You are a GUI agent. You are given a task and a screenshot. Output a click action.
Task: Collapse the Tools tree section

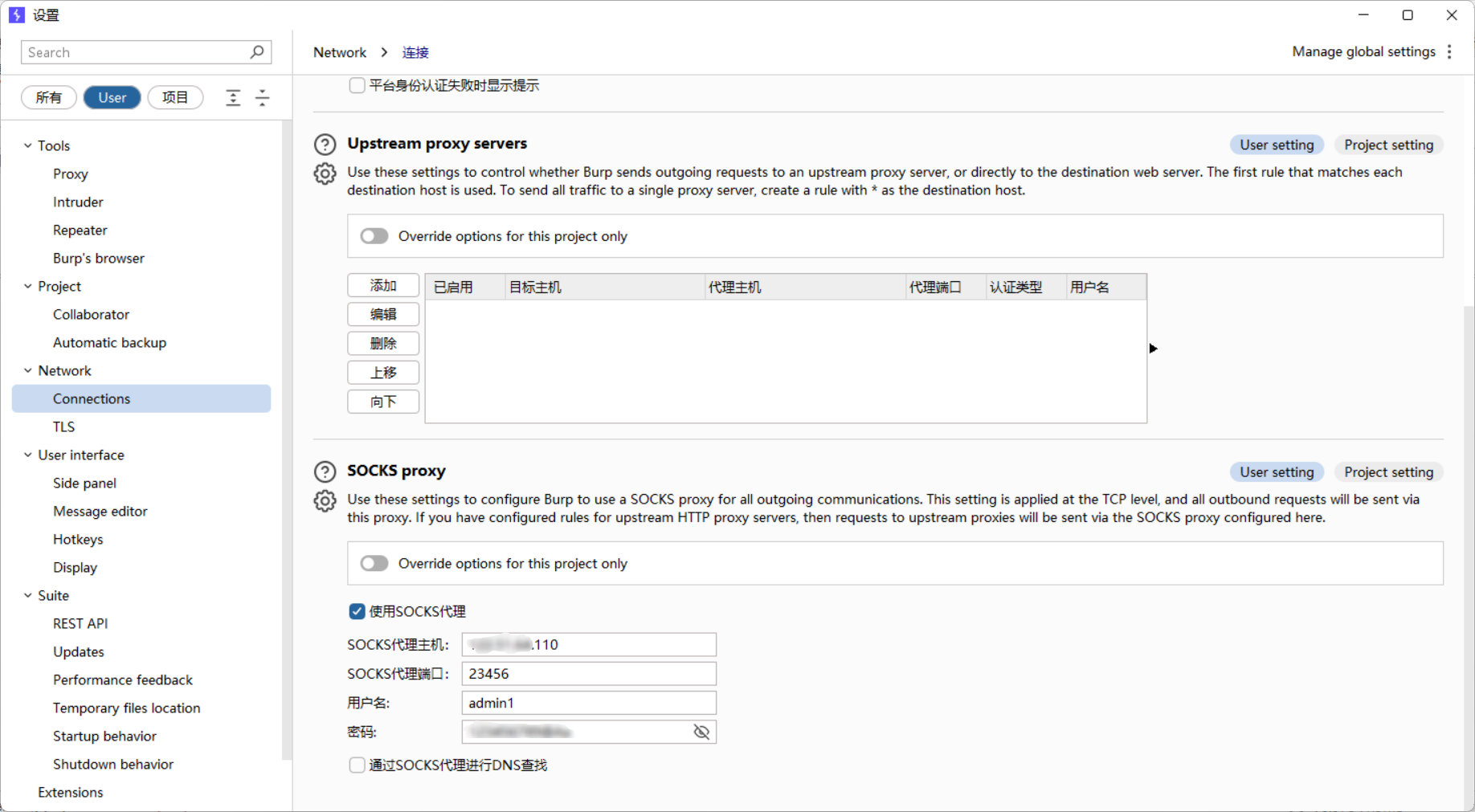[x=28, y=145]
